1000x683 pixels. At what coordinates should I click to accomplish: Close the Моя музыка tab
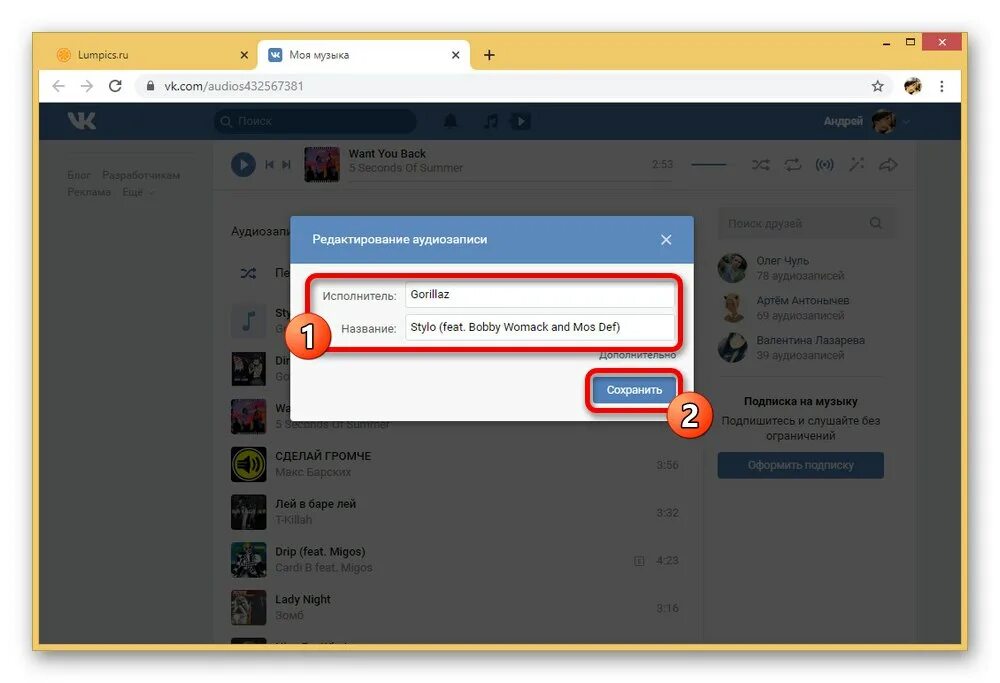click(x=455, y=55)
